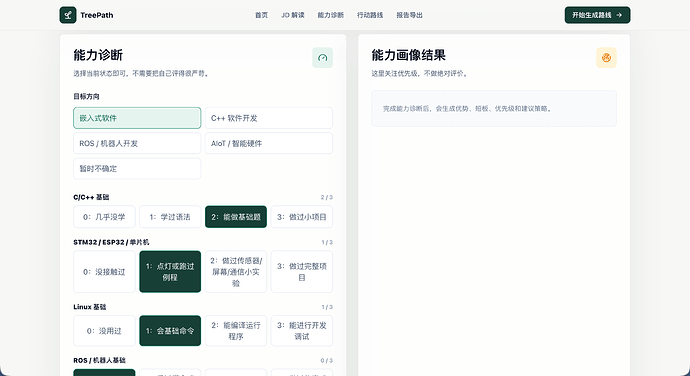
Task: Click the 能力画像结果 heading
Action: click(408, 55)
